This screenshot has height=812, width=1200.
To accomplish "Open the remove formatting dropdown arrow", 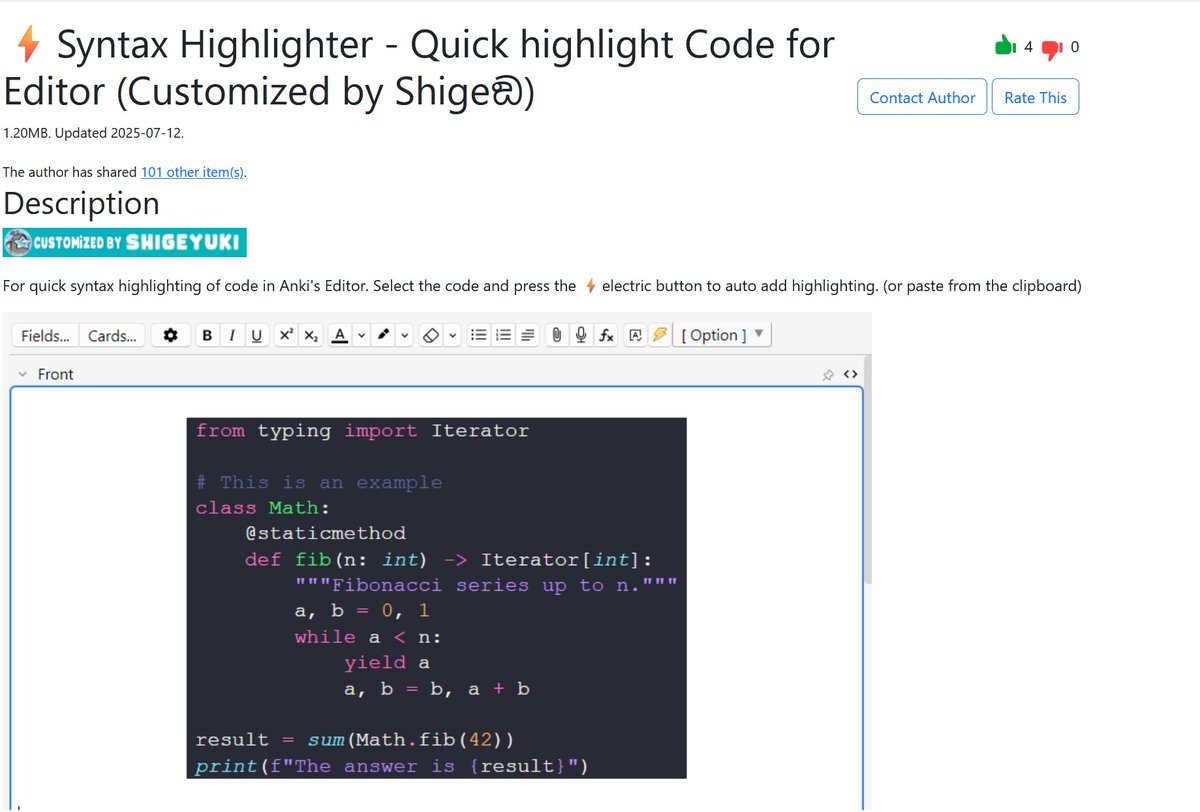I will (x=453, y=335).
